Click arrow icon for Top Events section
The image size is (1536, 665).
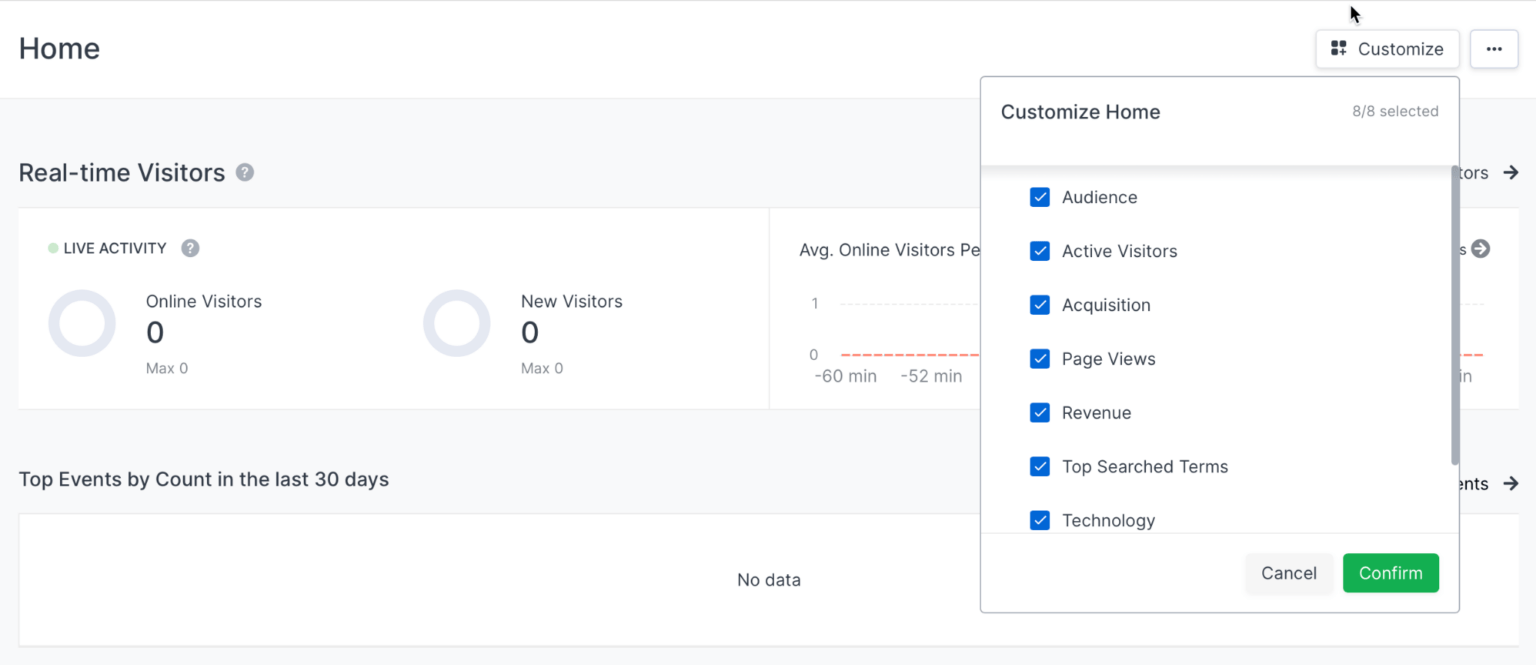point(1513,484)
